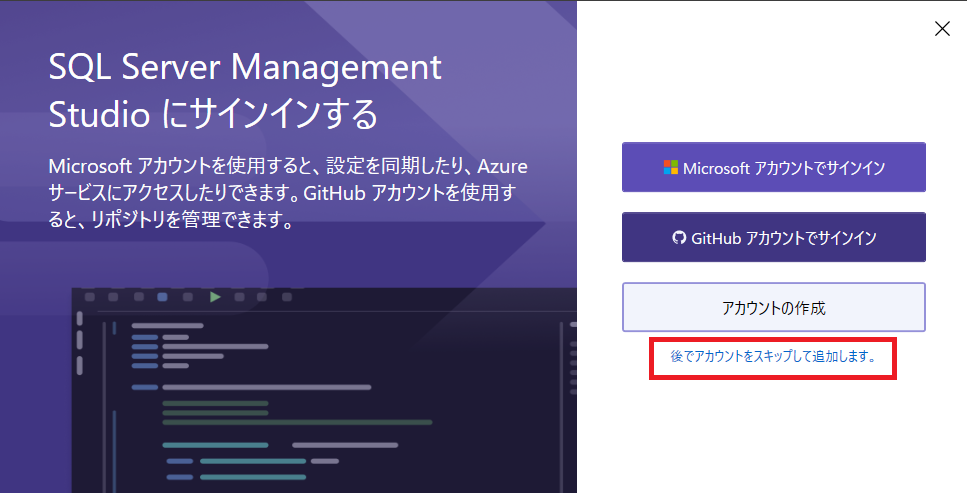The width and height of the screenshot is (967, 493).
Task: Click the last gray square in illustration toolbar
Action: [x=287, y=297]
